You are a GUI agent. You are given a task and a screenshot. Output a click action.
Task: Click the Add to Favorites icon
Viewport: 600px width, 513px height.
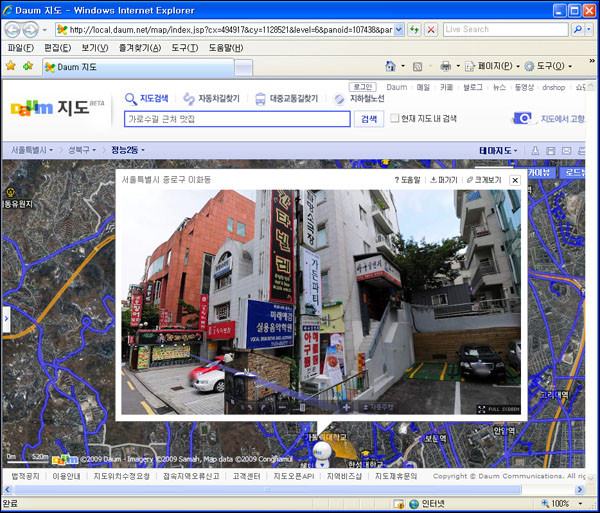pos(28,66)
